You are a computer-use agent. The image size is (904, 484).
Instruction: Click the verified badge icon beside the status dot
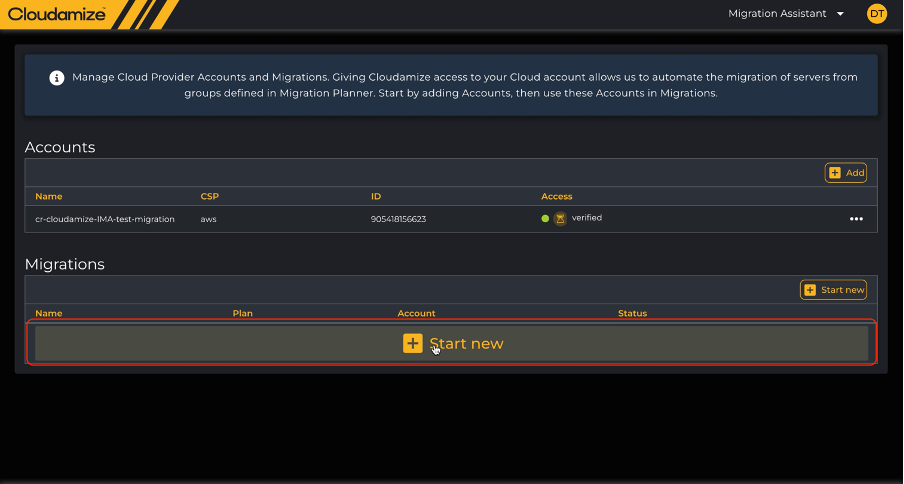tap(560, 218)
